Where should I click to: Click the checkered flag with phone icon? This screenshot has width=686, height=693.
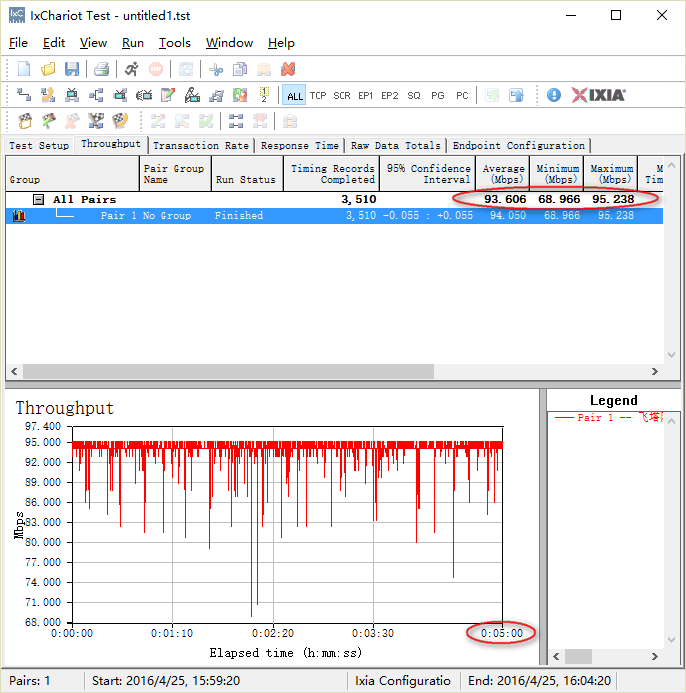pos(120,120)
